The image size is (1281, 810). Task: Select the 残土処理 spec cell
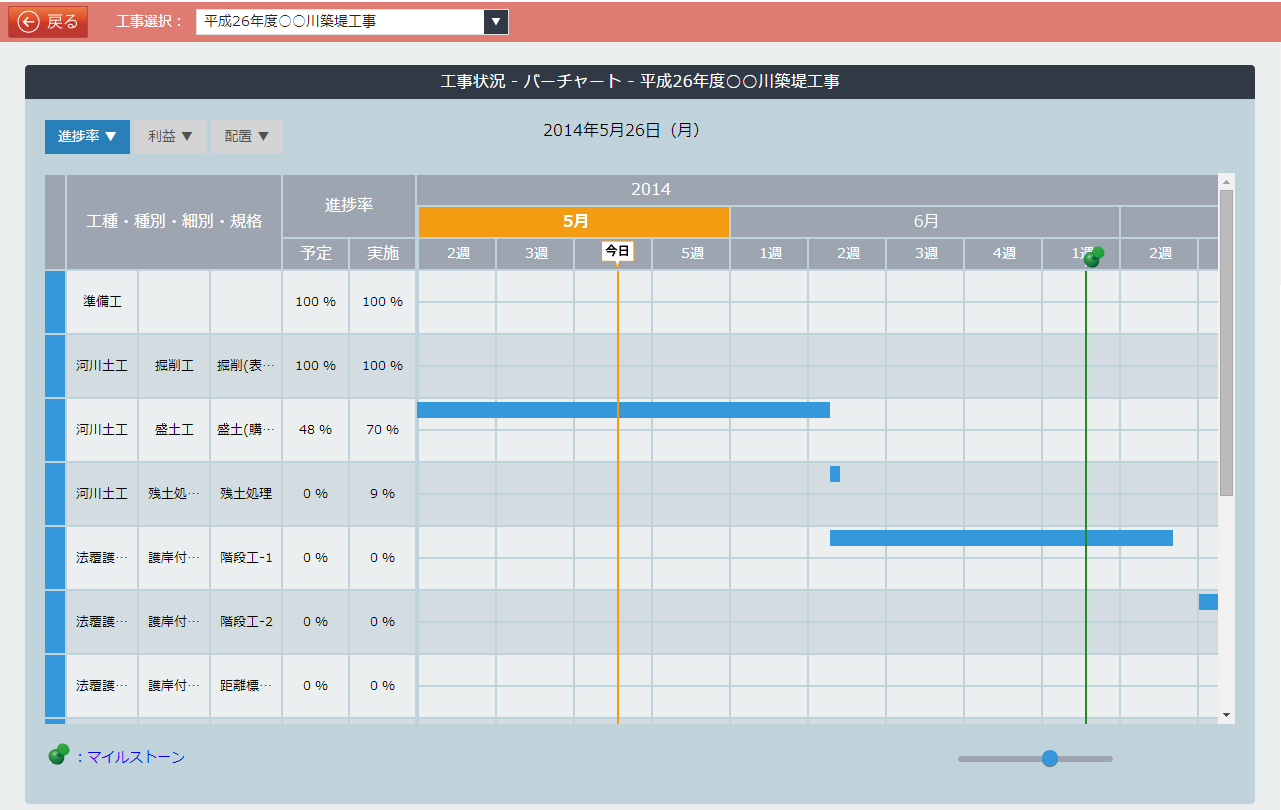246,493
